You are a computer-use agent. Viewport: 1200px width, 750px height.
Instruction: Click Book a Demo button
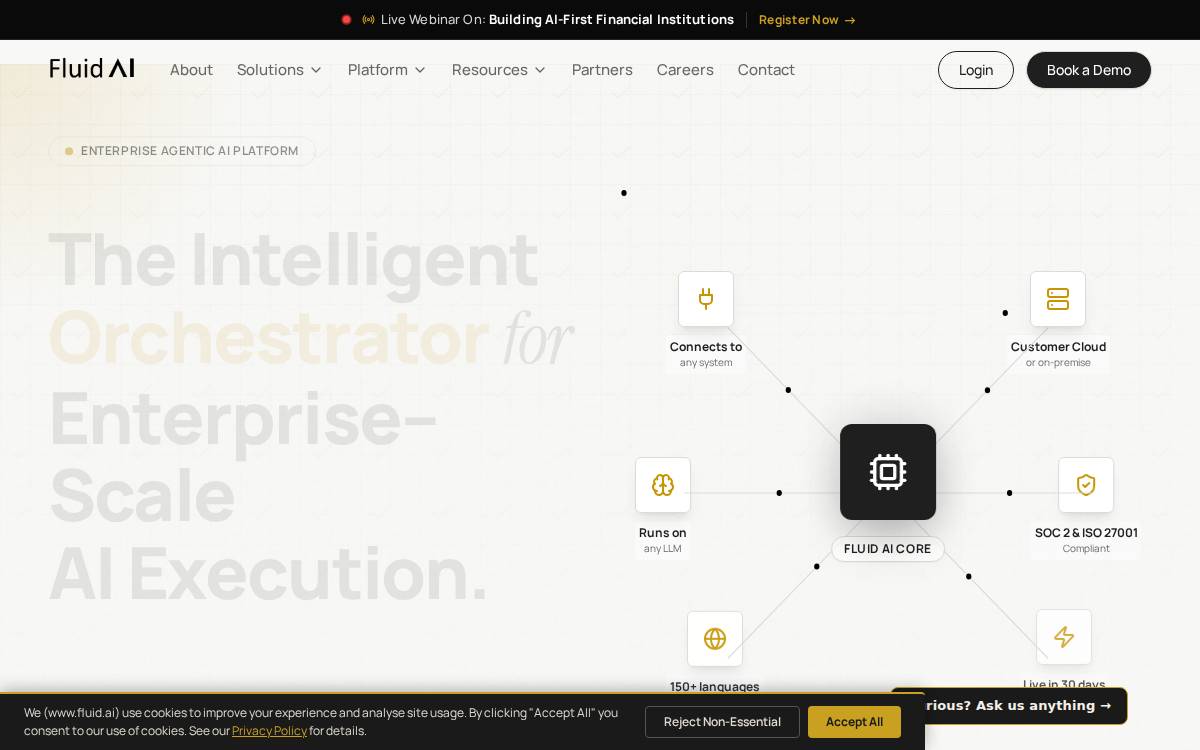point(1089,70)
